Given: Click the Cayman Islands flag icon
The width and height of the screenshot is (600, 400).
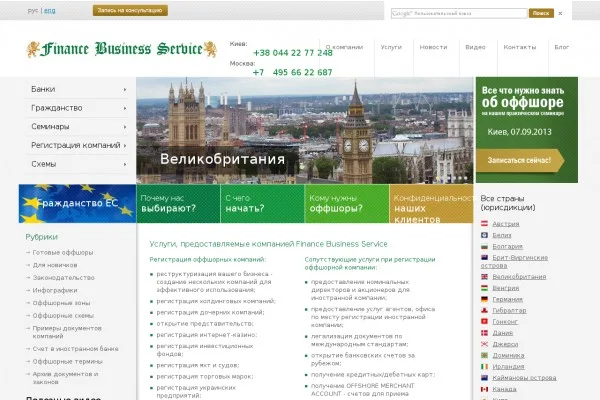Looking at the screenshot, I should click(x=484, y=378).
